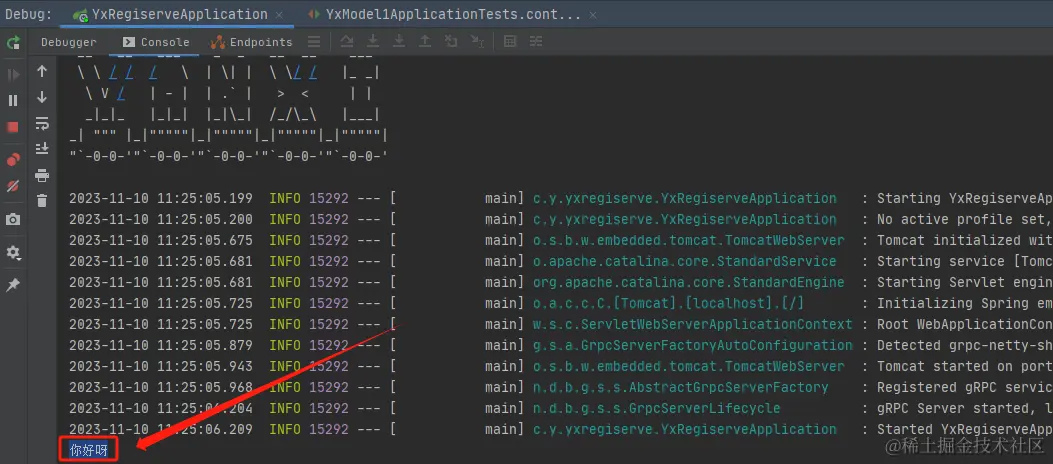Click the camera thread dump icon
Image resolution: width=1053 pixels, height=464 pixels.
[x=13, y=220]
